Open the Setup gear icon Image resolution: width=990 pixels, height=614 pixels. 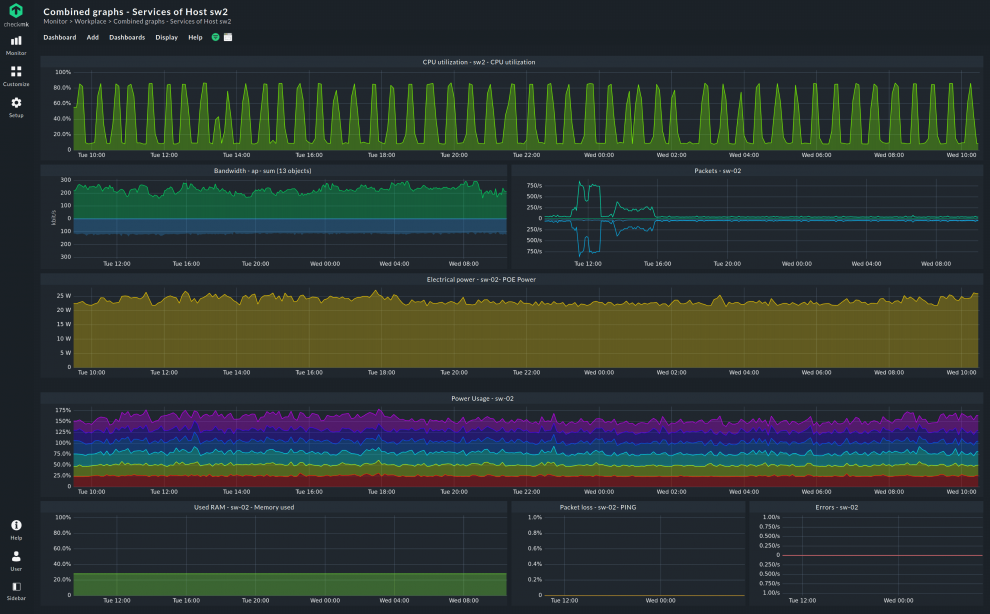16,102
